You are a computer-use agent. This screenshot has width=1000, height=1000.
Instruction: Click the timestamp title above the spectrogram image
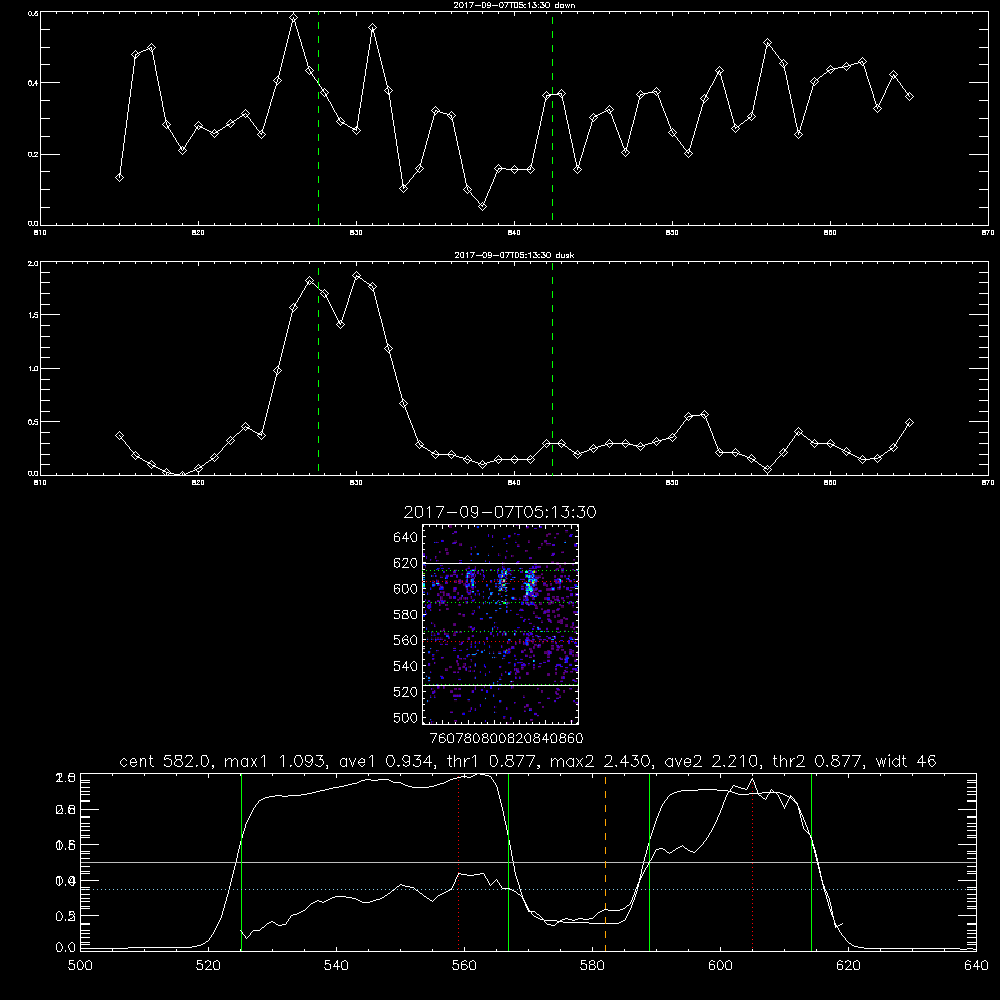pos(500,512)
